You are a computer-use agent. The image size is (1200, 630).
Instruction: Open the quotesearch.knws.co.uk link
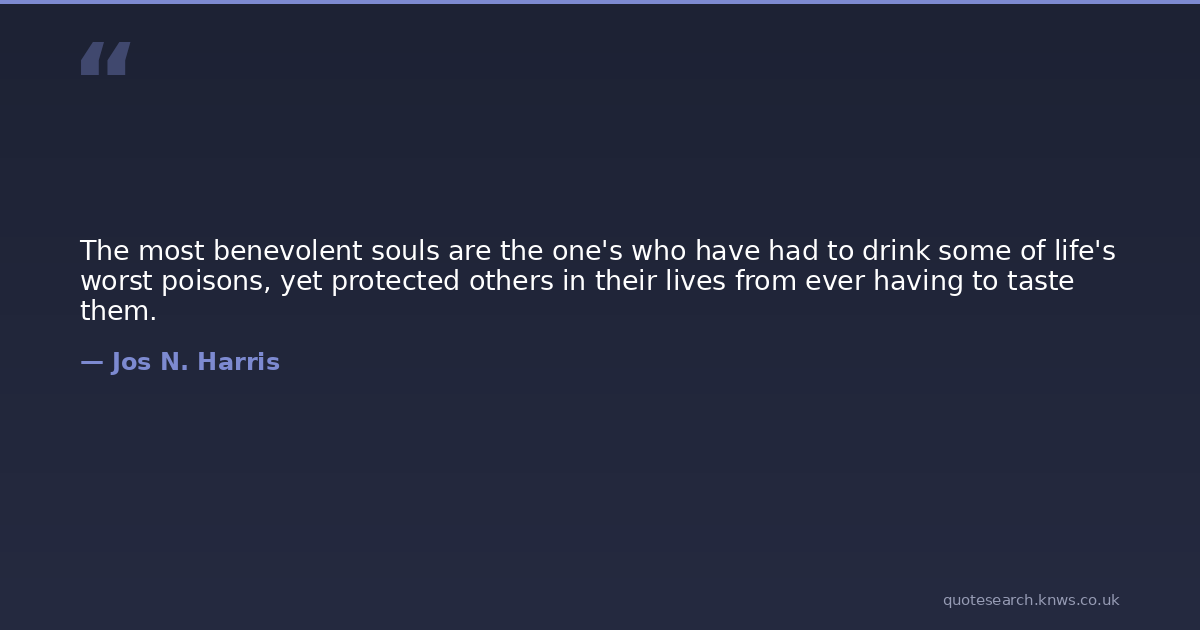tap(1031, 600)
